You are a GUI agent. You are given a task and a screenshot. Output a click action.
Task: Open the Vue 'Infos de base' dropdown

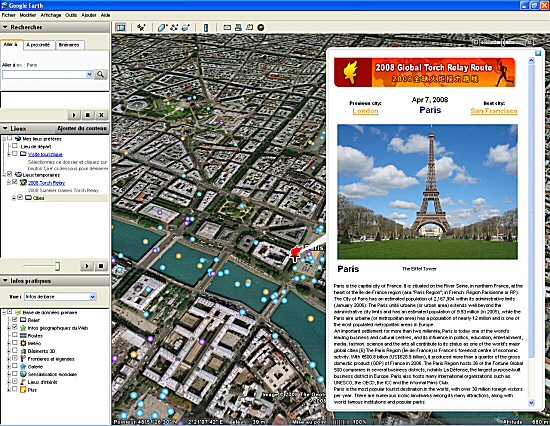[60, 297]
